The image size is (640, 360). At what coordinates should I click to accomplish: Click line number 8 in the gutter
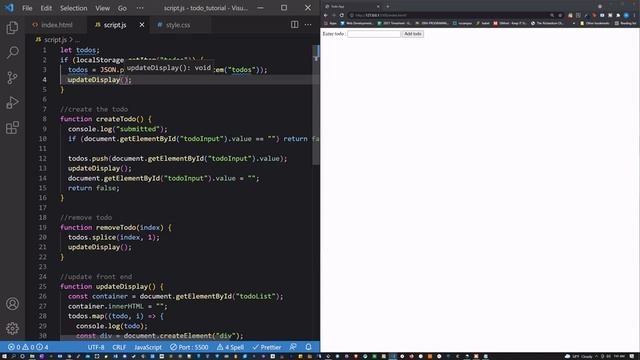pyautogui.click(x=44, y=119)
